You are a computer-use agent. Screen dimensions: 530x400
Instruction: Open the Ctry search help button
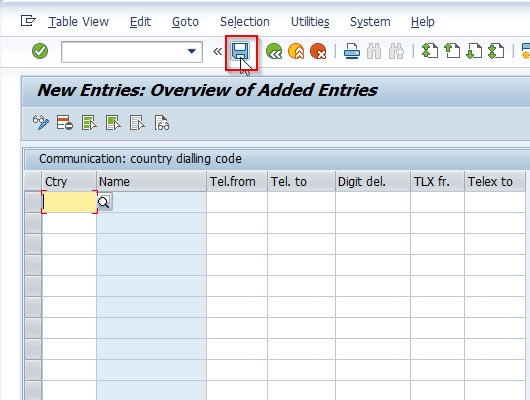pyautogui.click(x=104, y=202)
